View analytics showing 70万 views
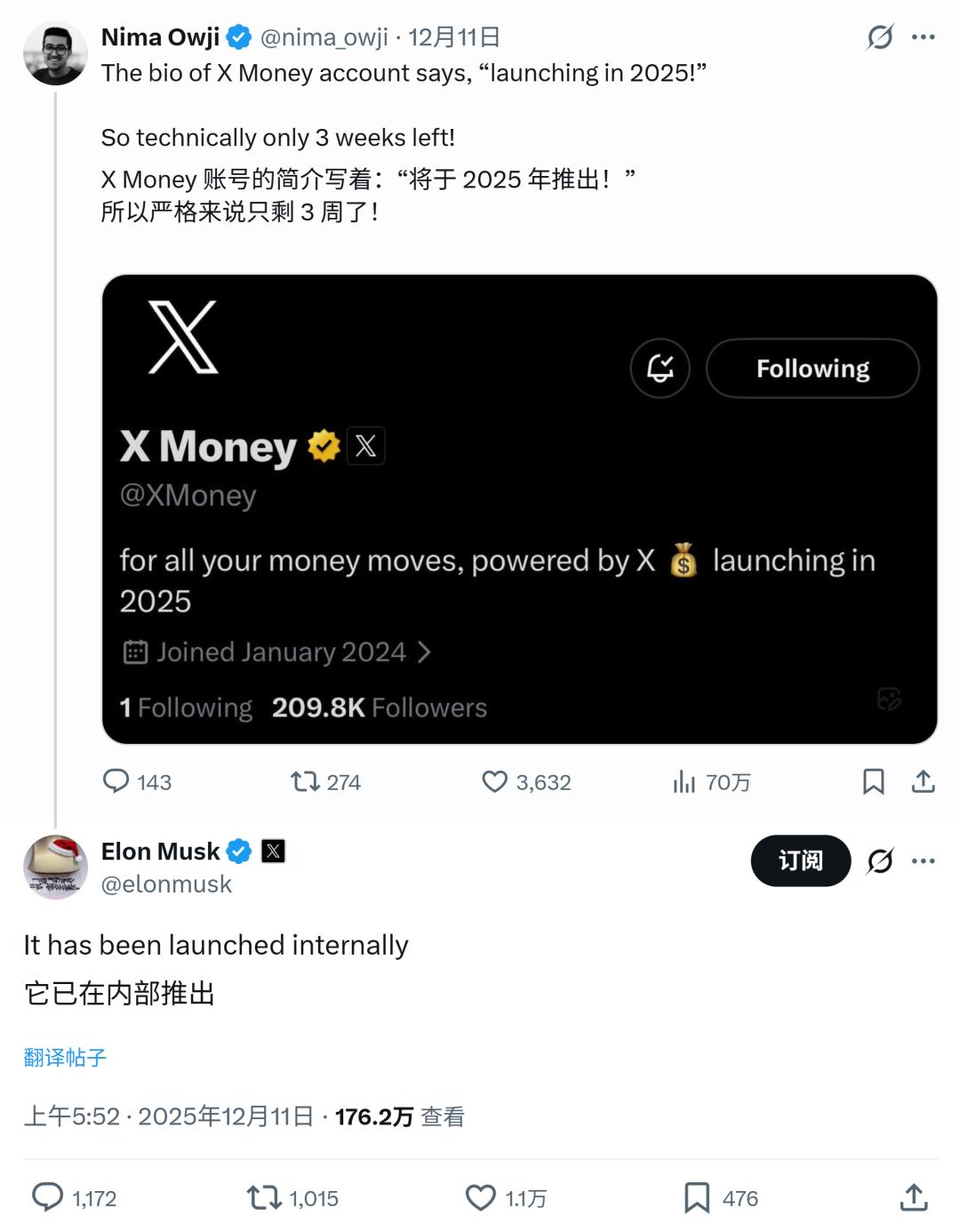 pyautogui.click(x=684, y=782)
